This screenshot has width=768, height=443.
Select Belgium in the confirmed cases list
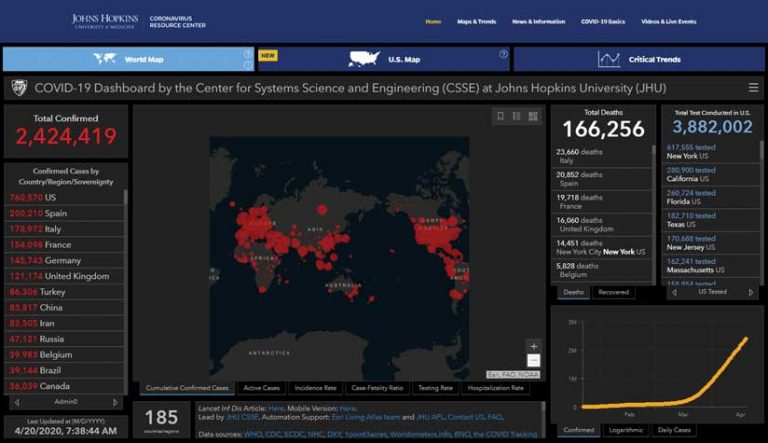click(x=64, y=354)
